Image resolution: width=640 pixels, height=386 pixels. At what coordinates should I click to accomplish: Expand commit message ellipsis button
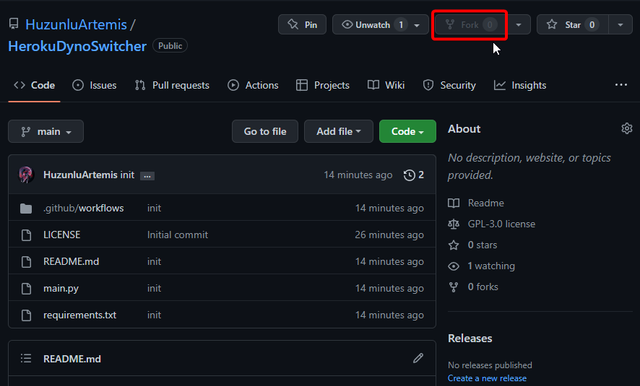click(x=147, y=176)
